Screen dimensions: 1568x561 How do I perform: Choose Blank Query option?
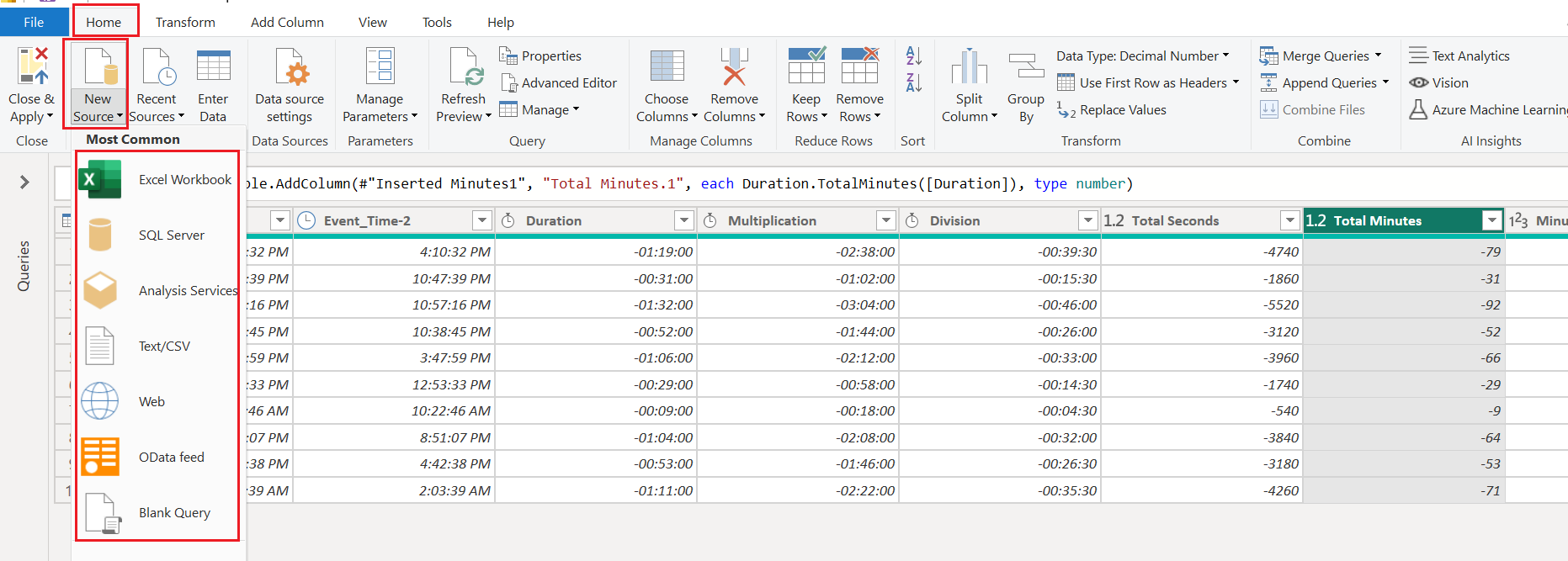pos(157,513)
